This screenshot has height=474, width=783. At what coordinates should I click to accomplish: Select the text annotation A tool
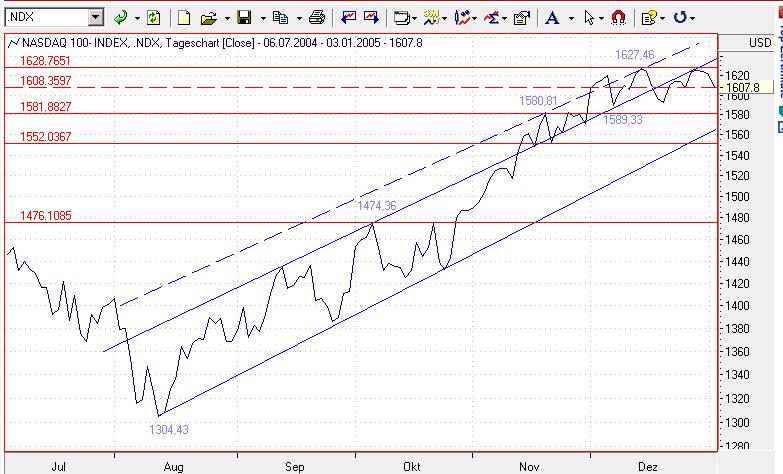(x=552, y=18)
